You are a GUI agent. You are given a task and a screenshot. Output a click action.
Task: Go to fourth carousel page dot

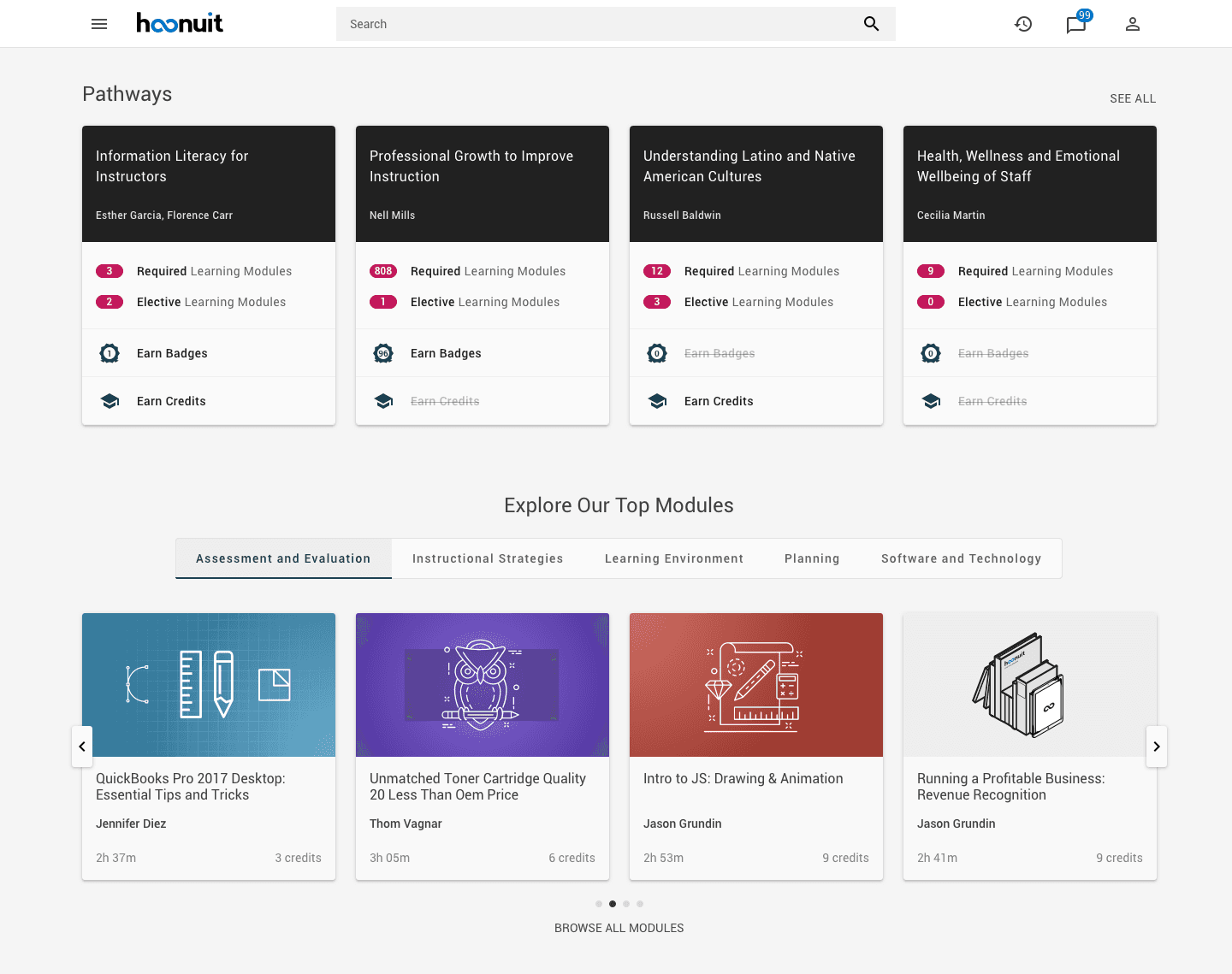point(640,904)
